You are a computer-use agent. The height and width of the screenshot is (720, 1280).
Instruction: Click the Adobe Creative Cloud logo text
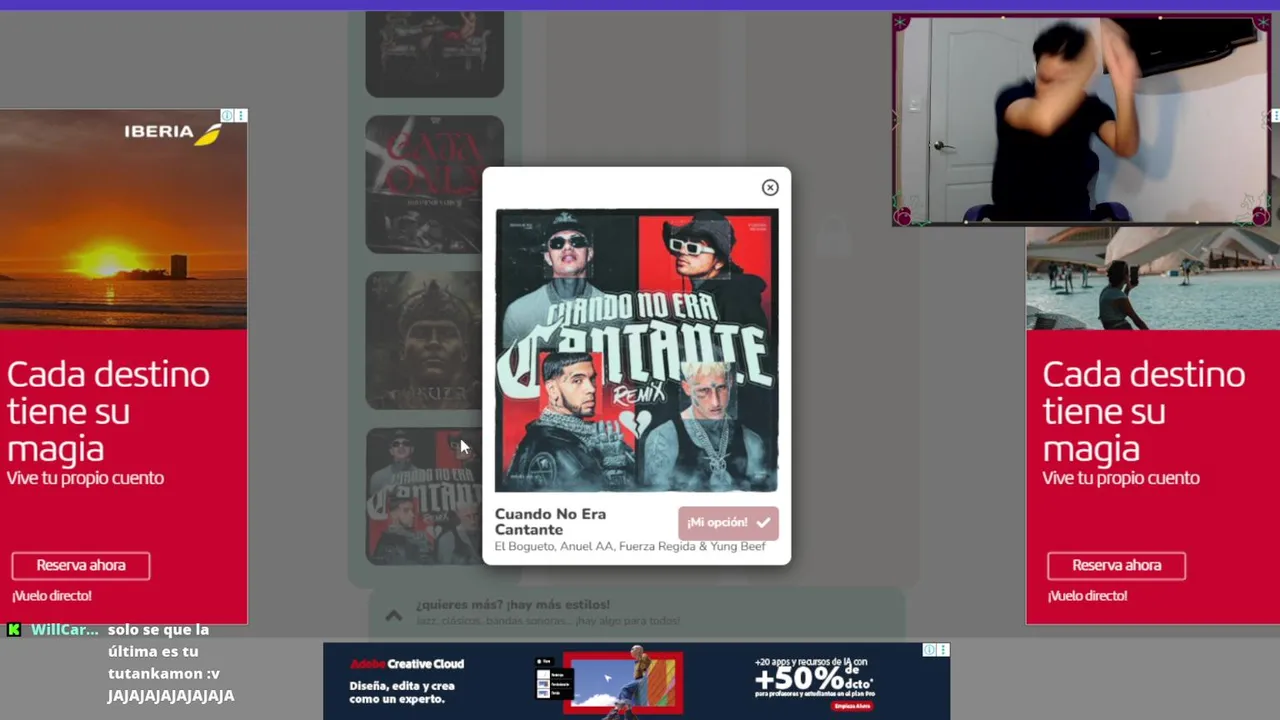tap(407, 664)
